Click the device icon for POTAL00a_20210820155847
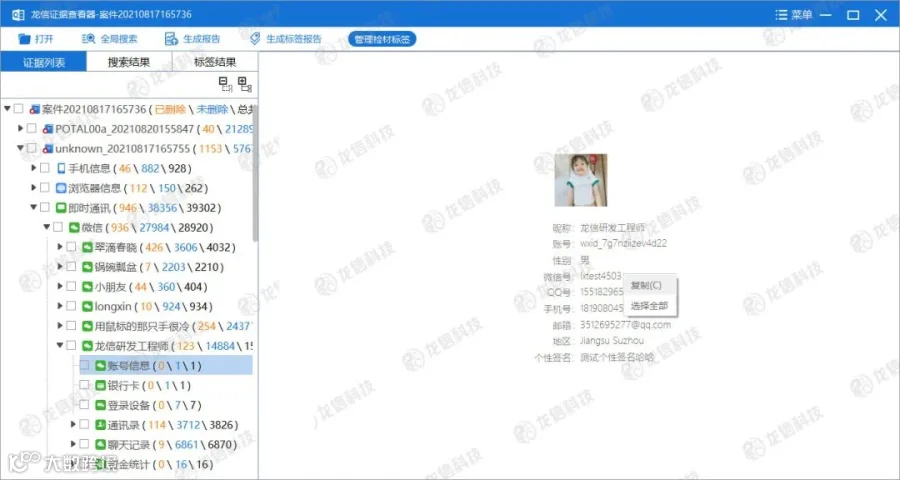900x480 pixels. pos(48,129)
